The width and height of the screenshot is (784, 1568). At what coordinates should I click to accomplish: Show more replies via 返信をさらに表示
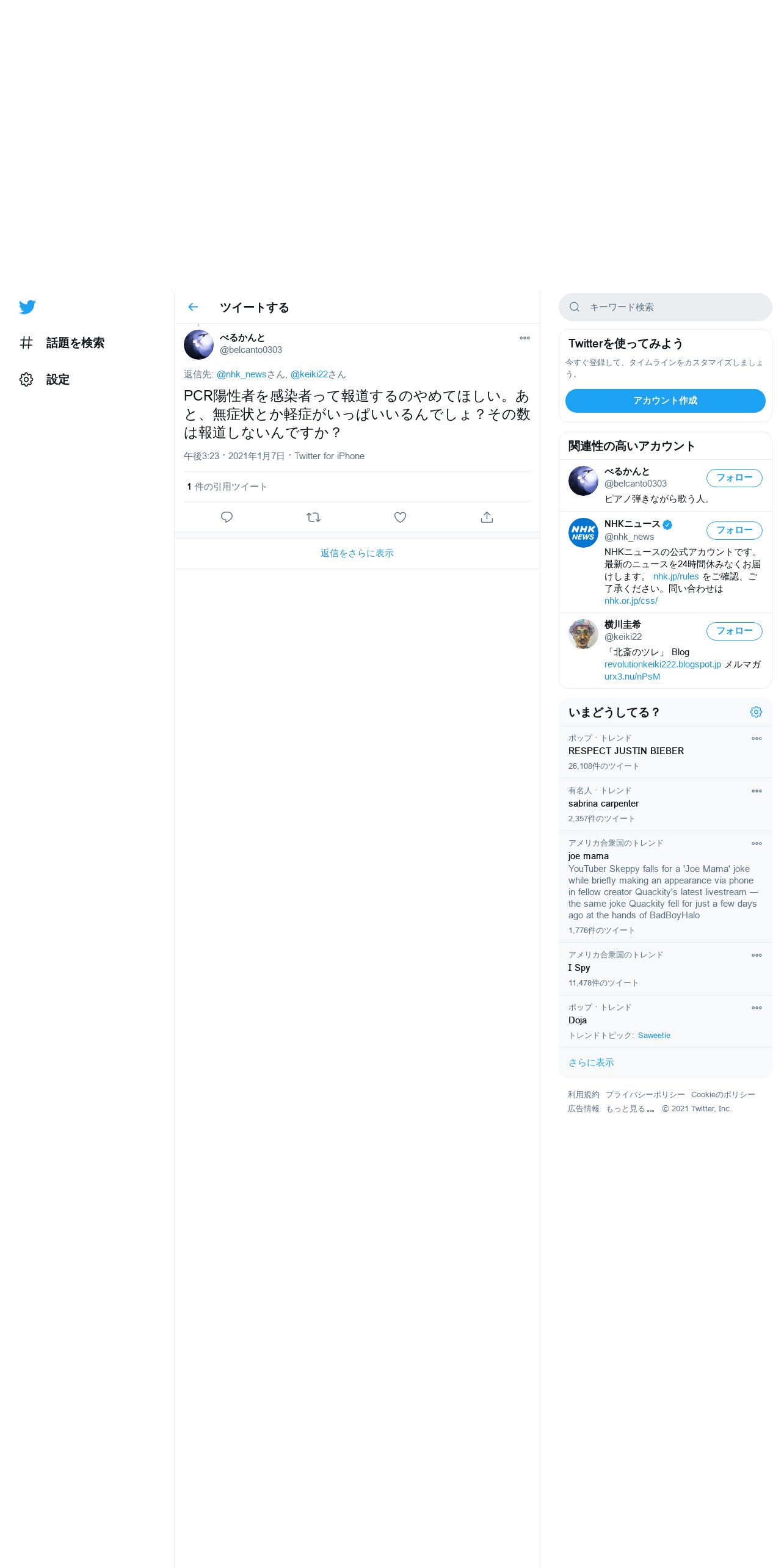pyautogui.click(x=357, y=553)
